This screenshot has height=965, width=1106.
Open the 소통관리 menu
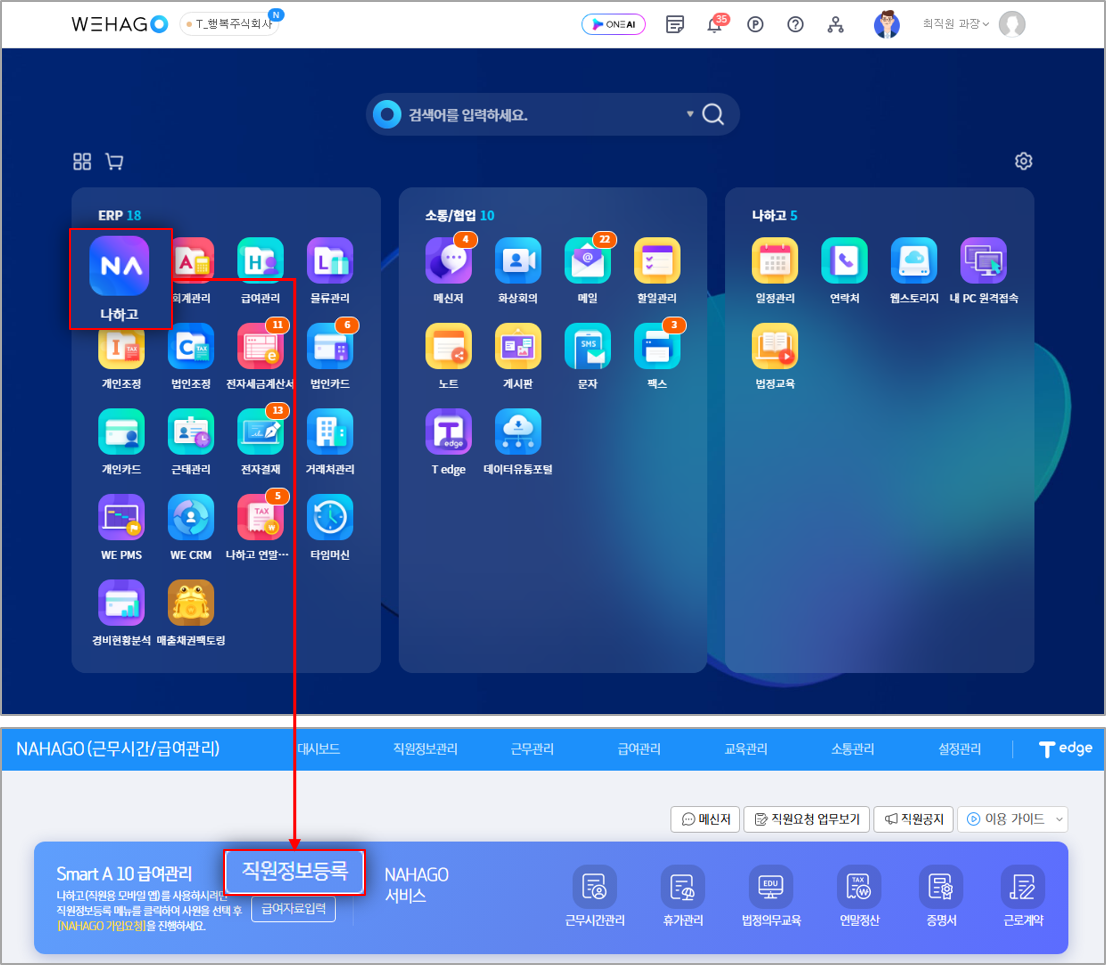[853, 748]
